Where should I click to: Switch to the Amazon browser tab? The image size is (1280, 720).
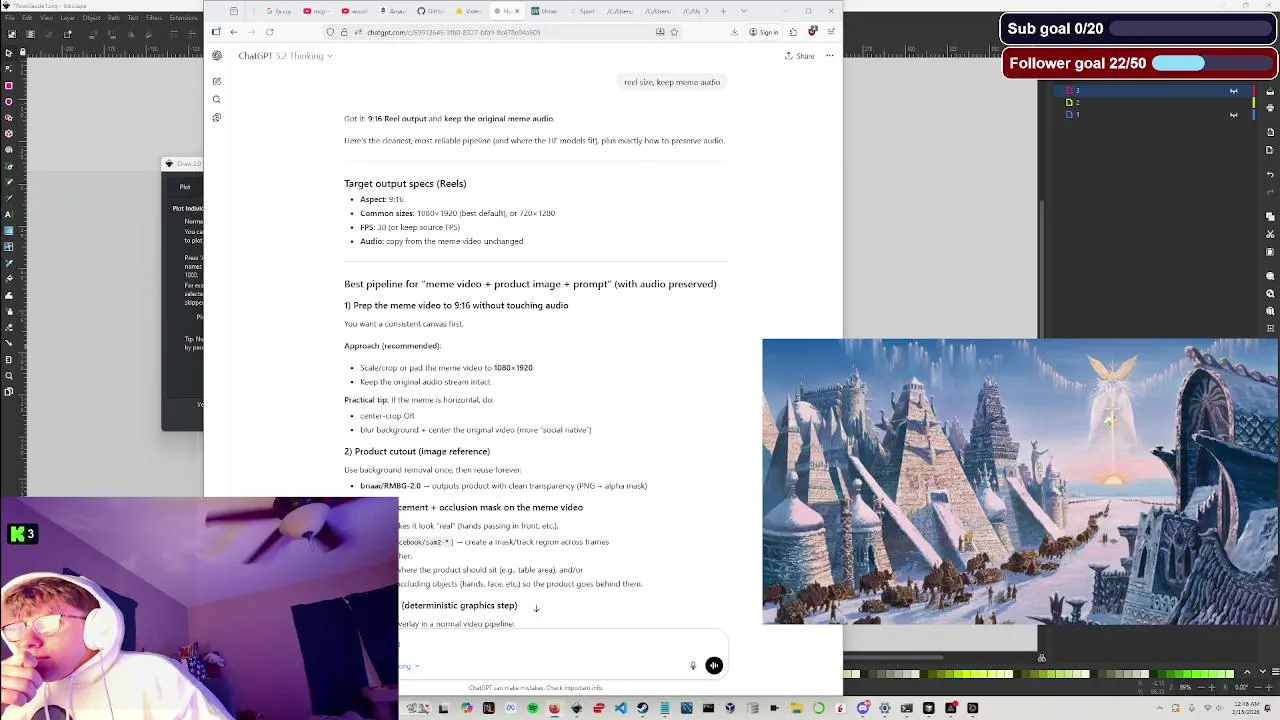tap(393, 11)
